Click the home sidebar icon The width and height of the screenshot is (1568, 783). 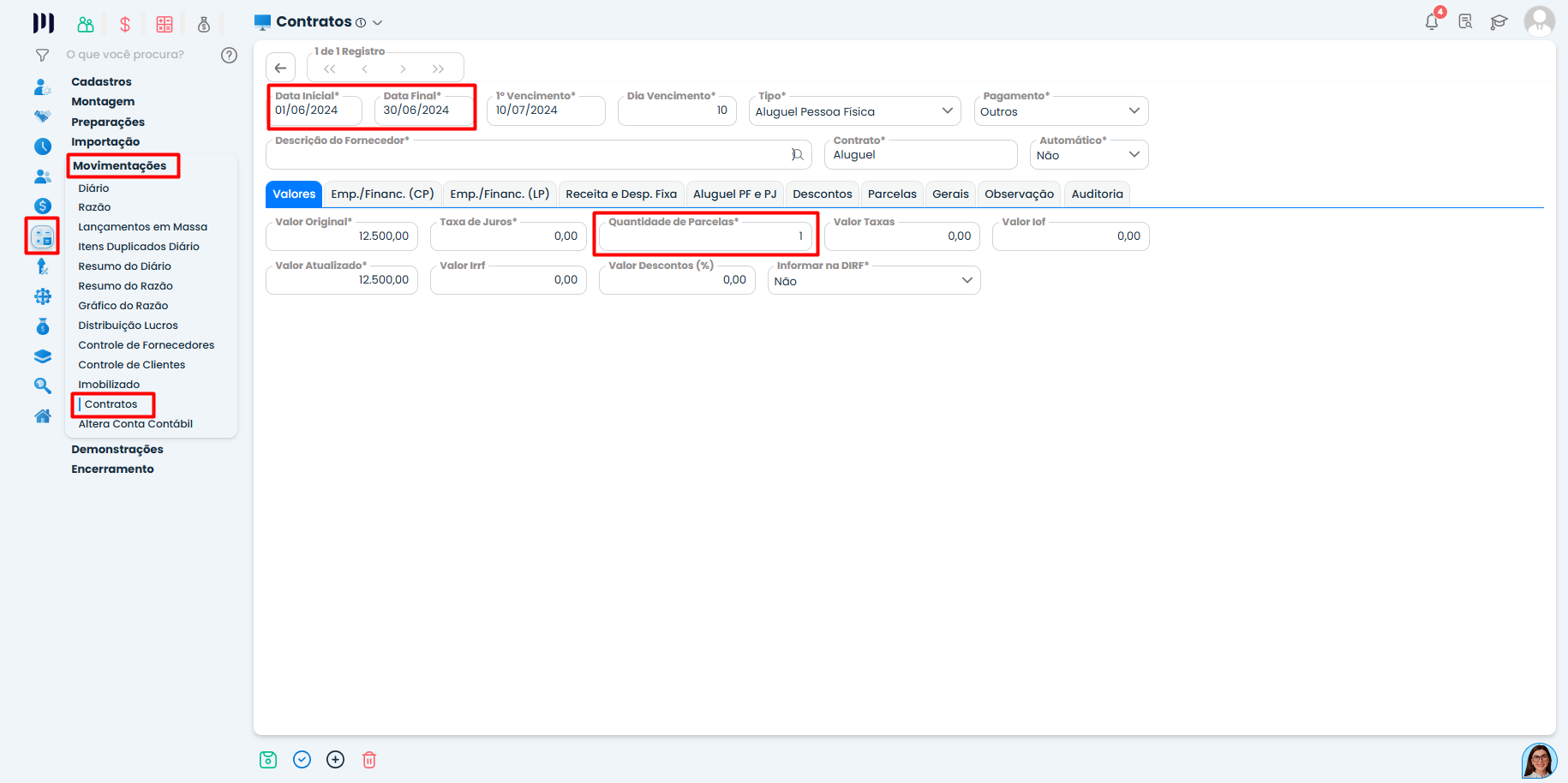click(x=42, y=415)
